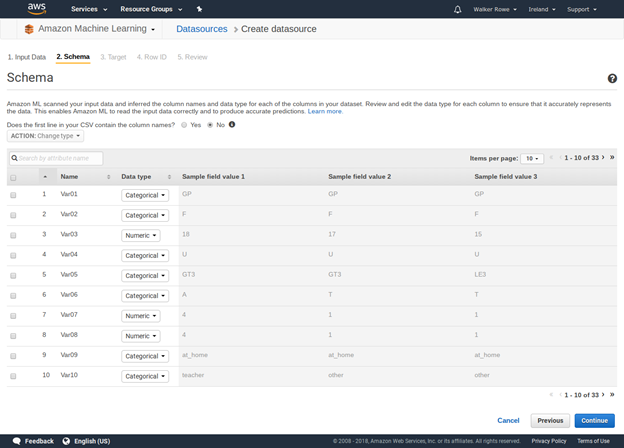Open Var02 Categorical data type dropdown
This screenshot has height=448, width=624.
point(145,215)
